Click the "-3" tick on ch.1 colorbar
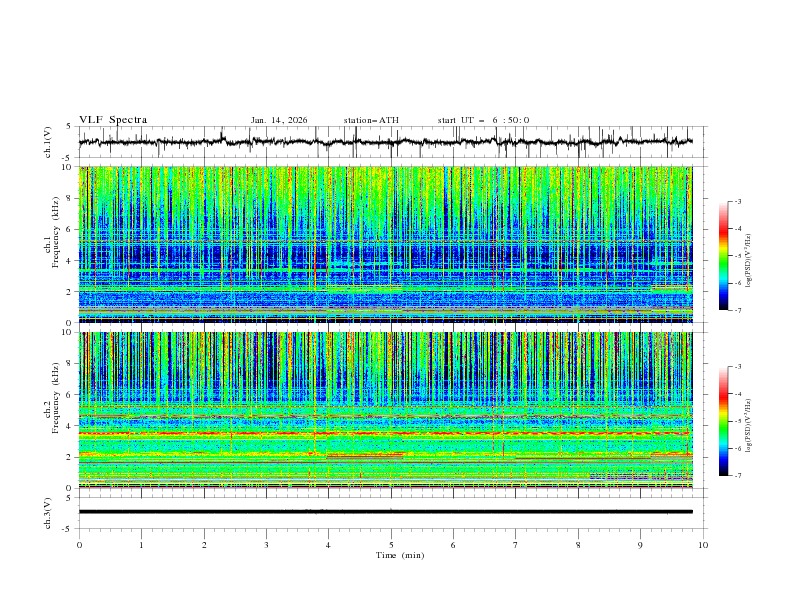792x612 pixels. click(738, 201)
